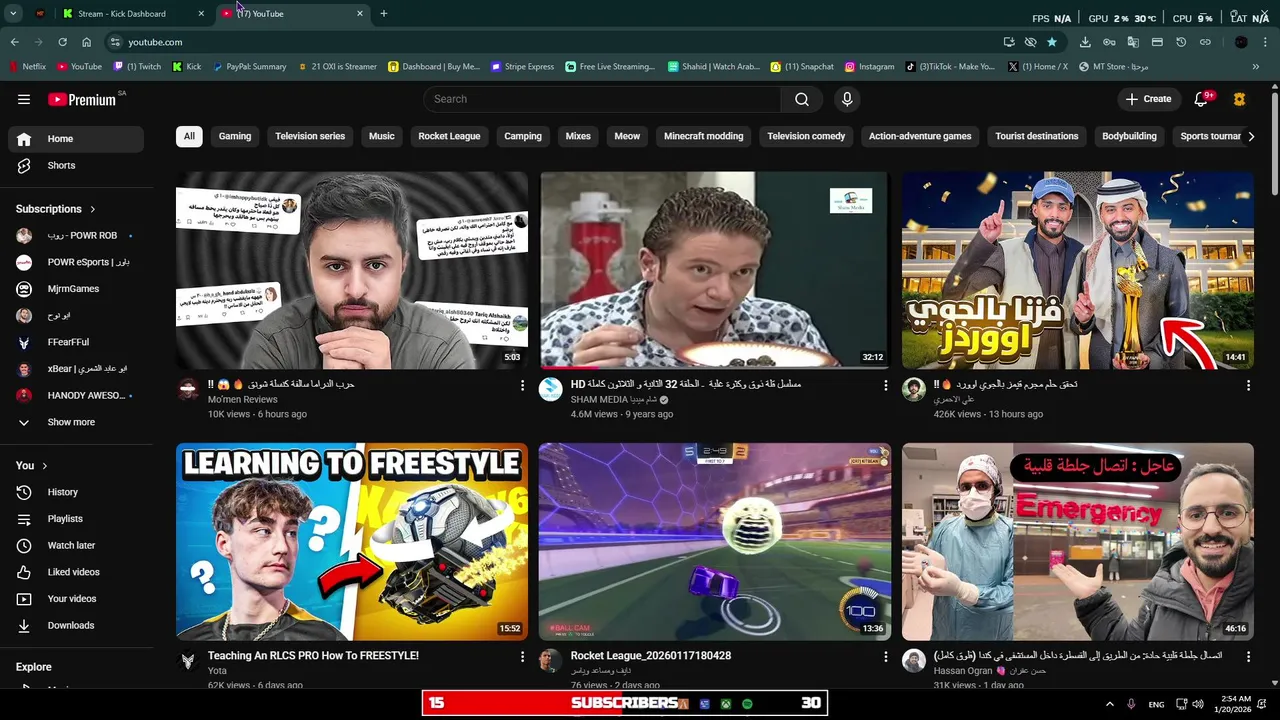Open Playlists in the sidebar
Image resolution: width=1280 pixels, height=720 pixels.
pyautogui.click(x=76, y=519)
